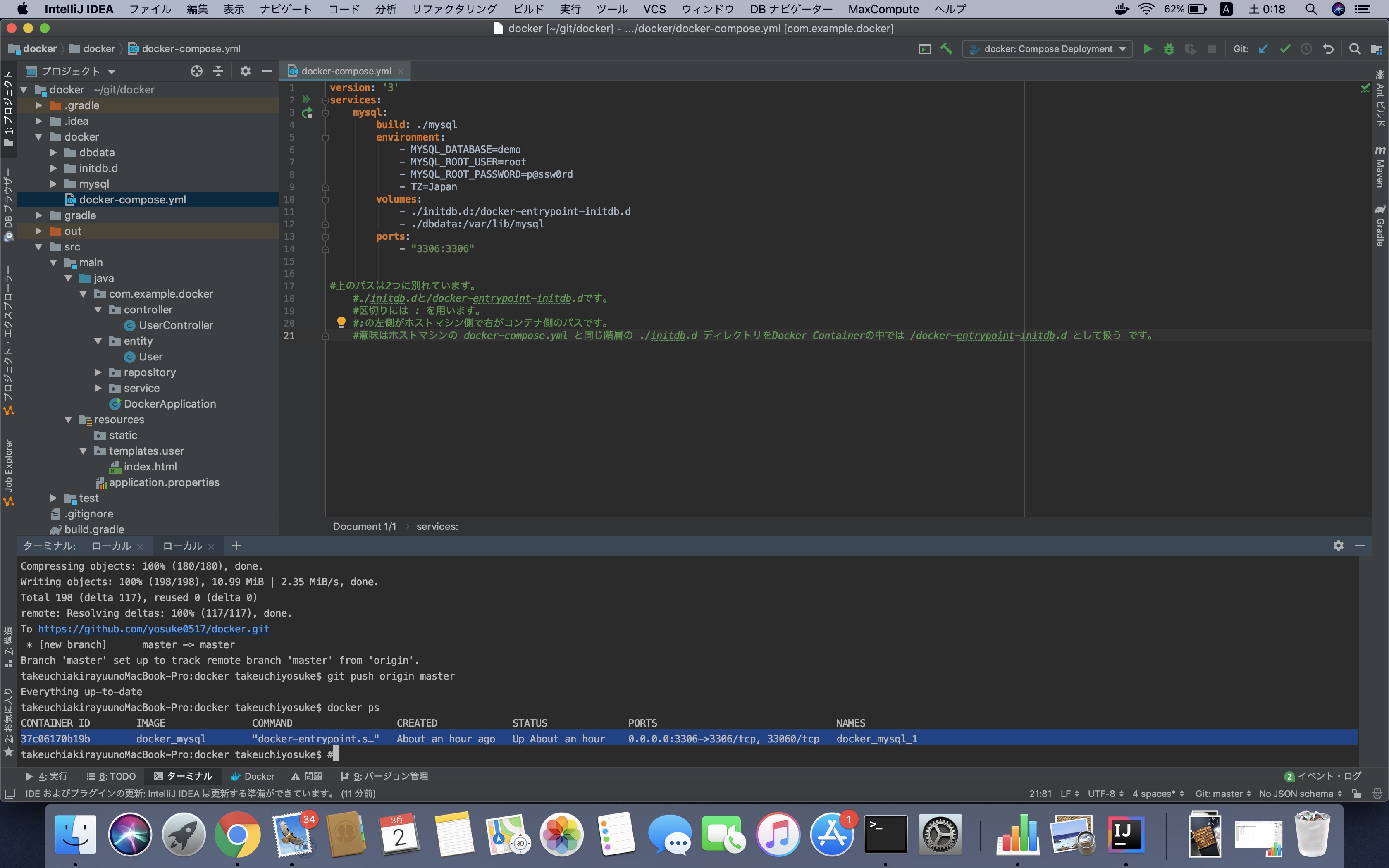Screen dimensions: 1389x868
Task: Run the docker Compose Deployment configuration
Action: click(1147, 49)
